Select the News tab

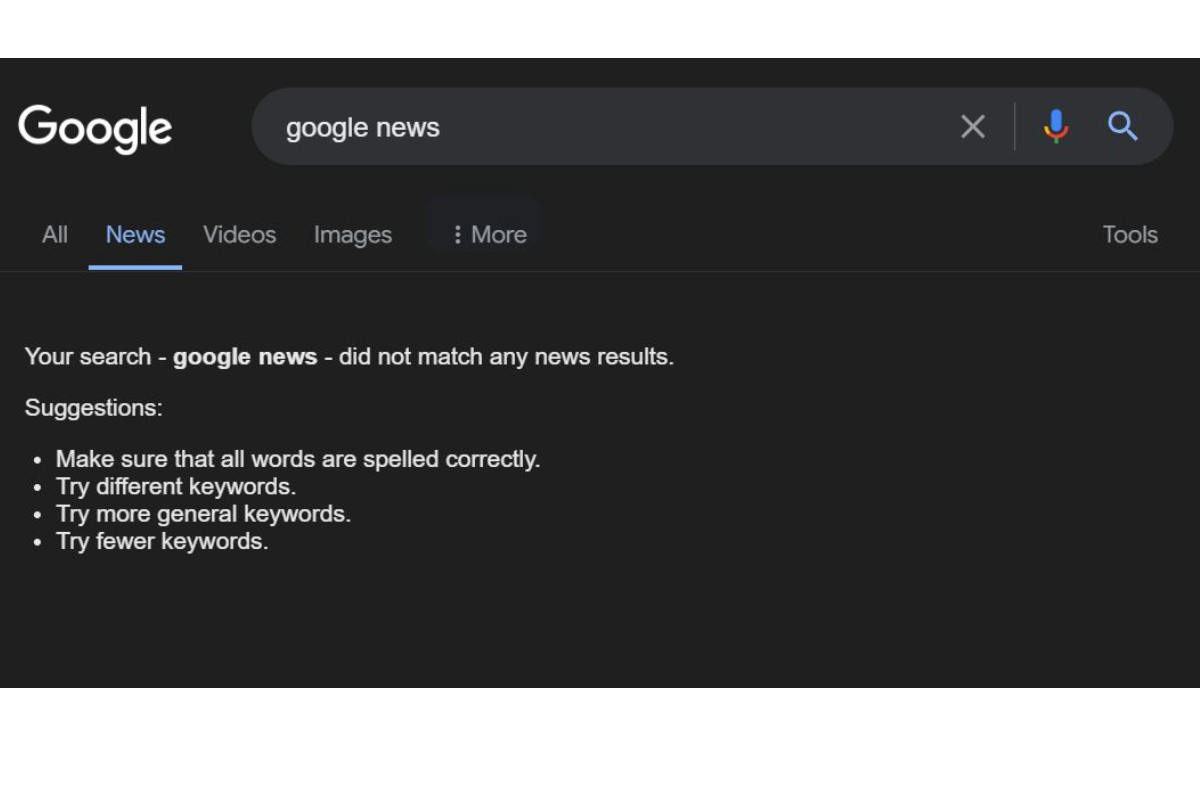[x=135, y=235]
